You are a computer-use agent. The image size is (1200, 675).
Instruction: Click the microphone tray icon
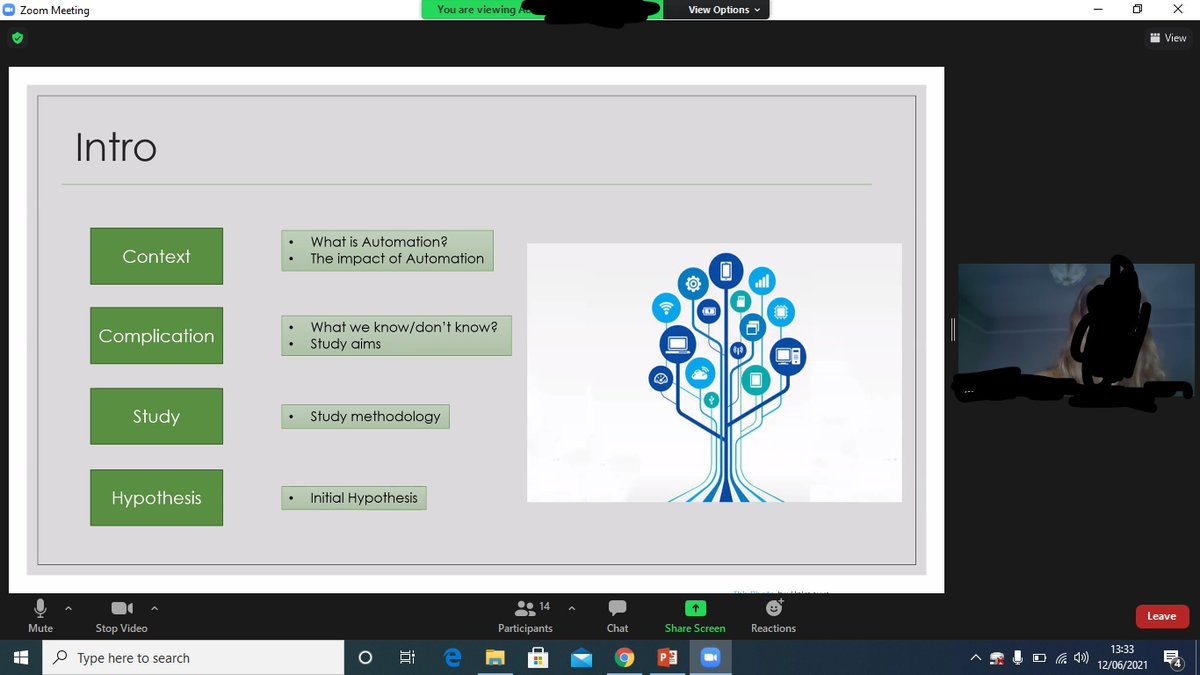[1018, 658]
